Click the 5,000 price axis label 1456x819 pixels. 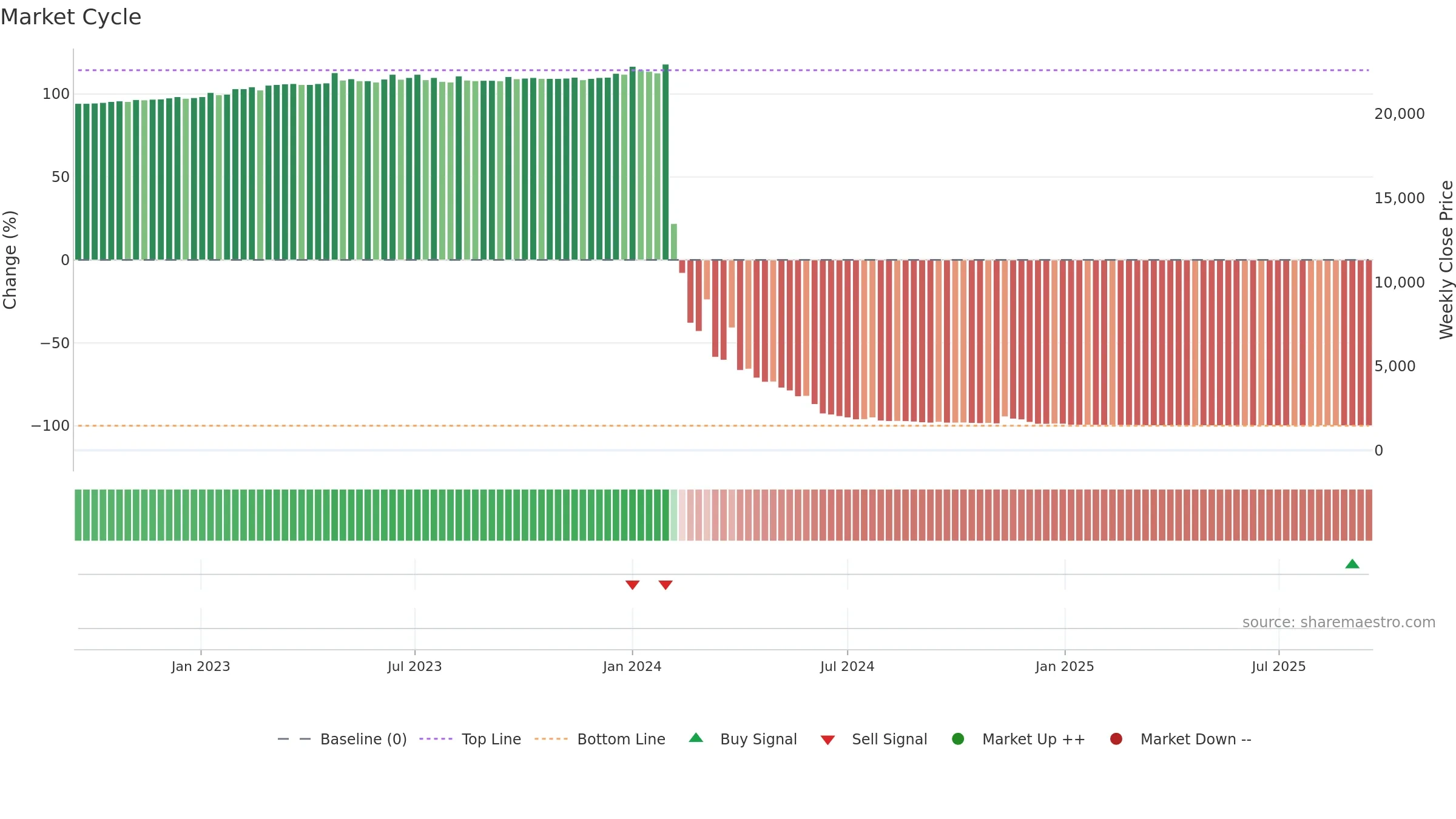(1395, 366)
